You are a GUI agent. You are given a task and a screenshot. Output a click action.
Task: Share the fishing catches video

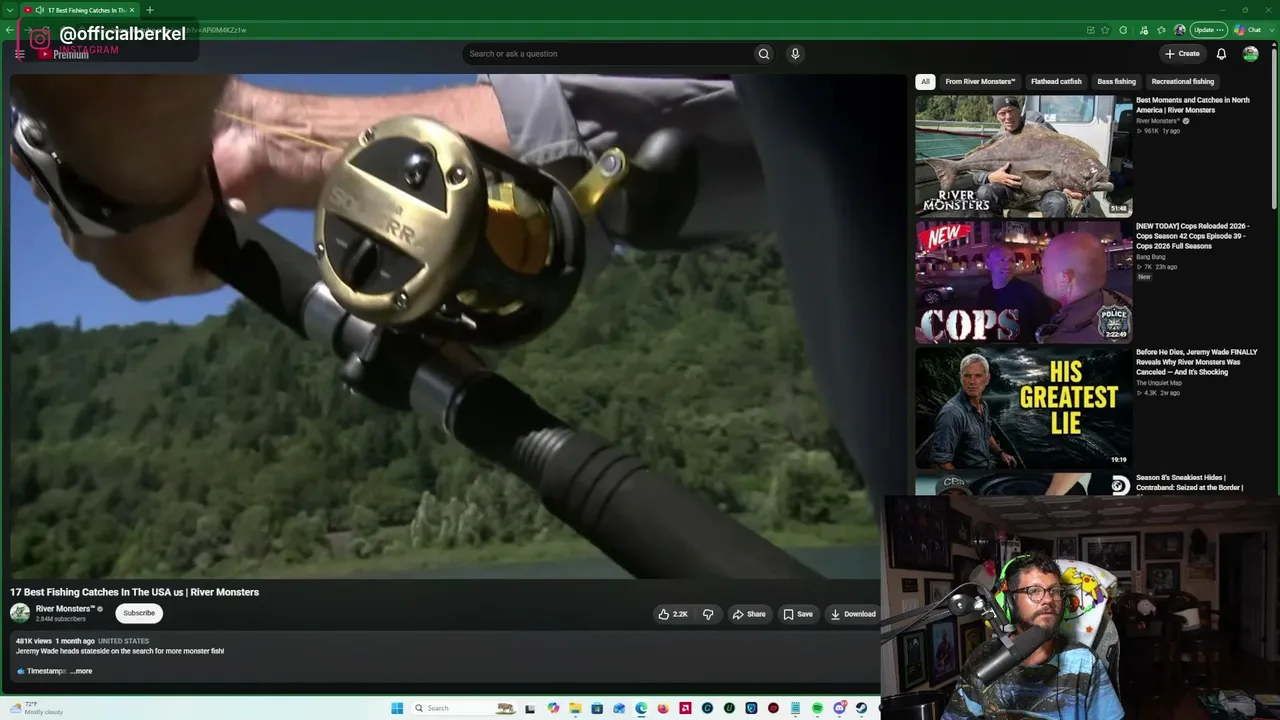point(749,614)
